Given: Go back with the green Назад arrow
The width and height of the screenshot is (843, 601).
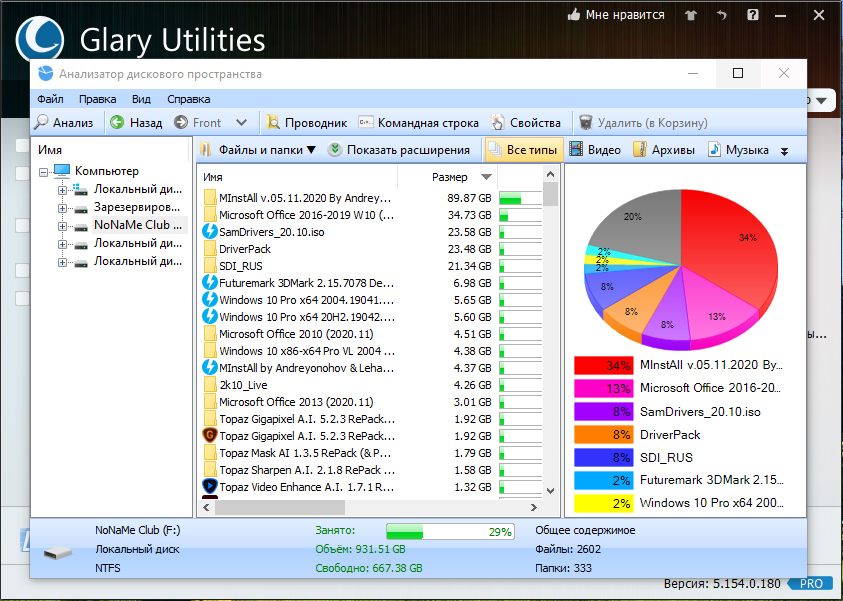Looking at the screenshot, I should tap(117, 123).
